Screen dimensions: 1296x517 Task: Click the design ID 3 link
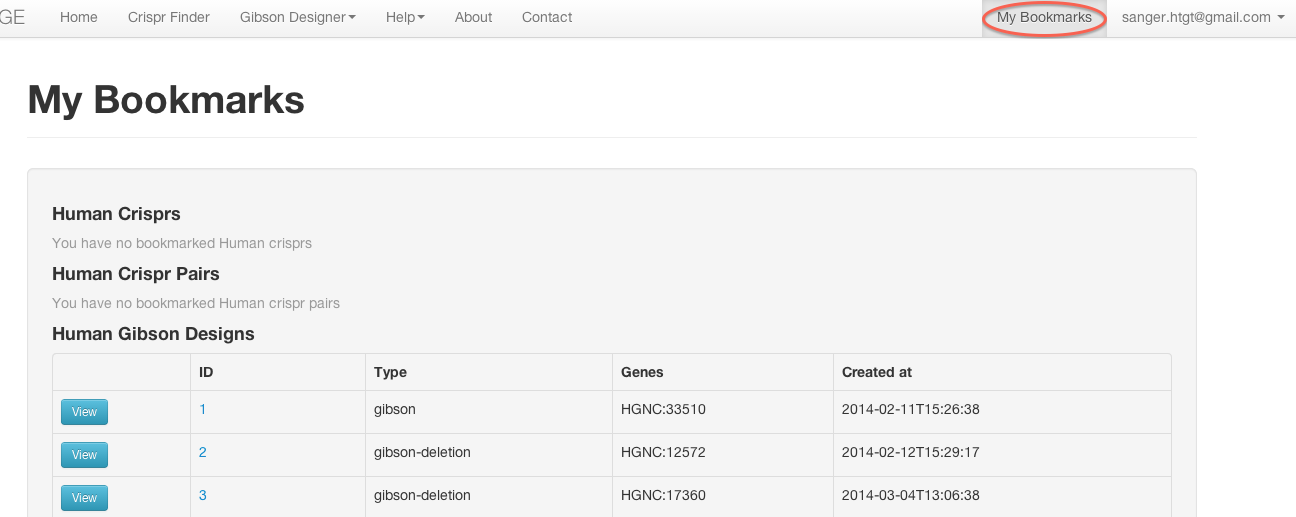click(x=203, y=495)
